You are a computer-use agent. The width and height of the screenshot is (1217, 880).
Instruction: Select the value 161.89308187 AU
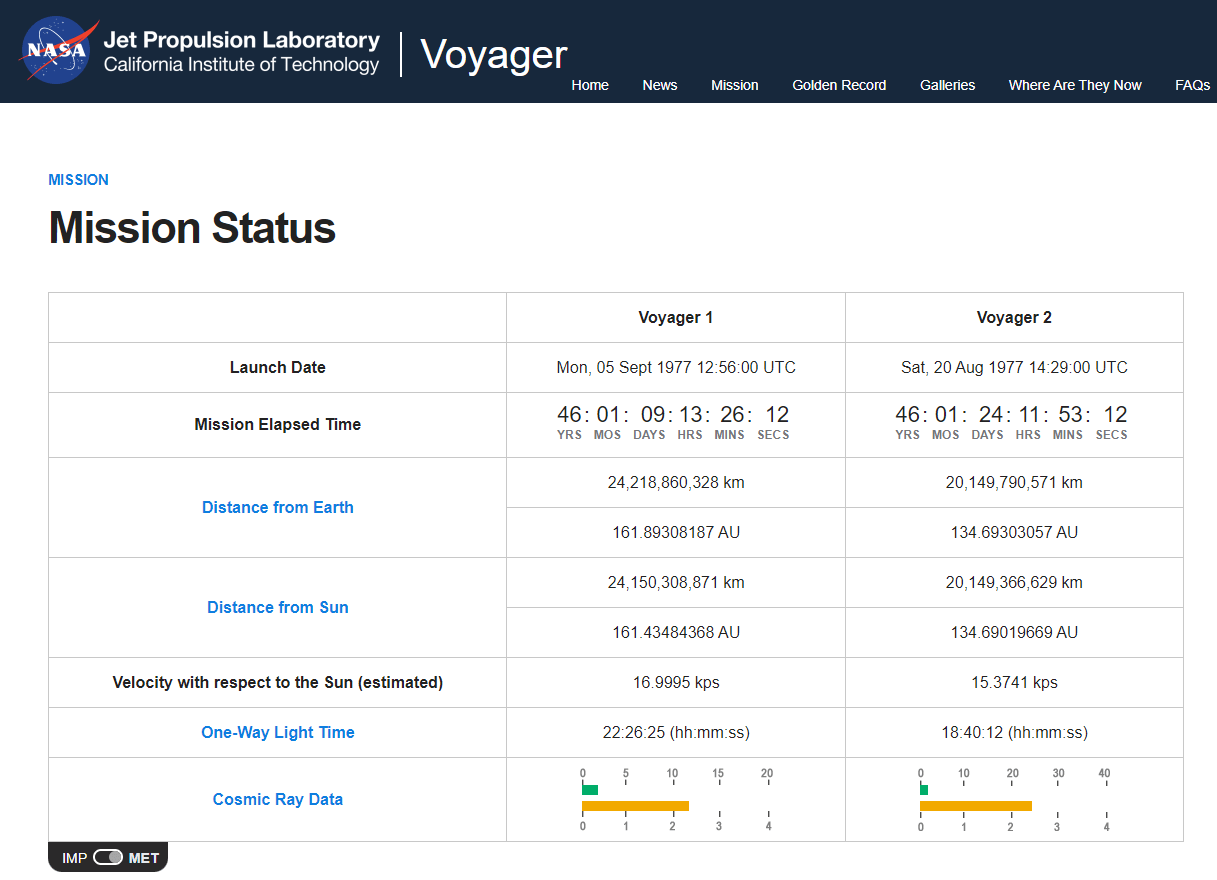(676, 532)
